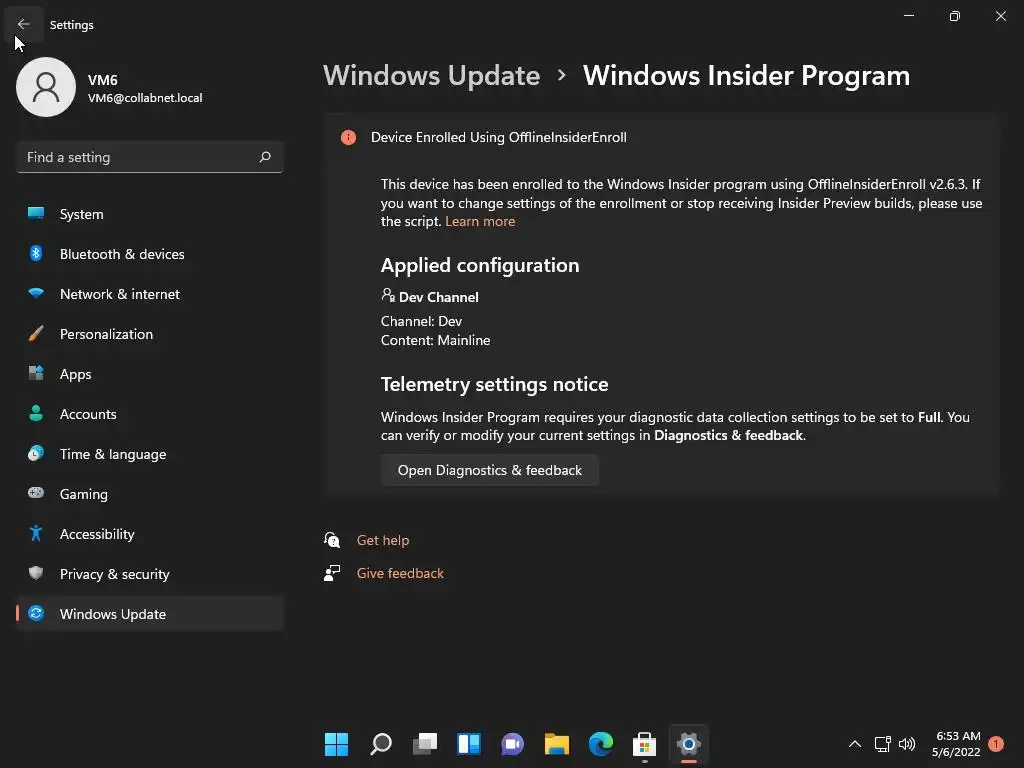The height and width of the screenshot is (768, 1024).
Task: Open the Give feedback link
Action: click(x=400, y=573)
